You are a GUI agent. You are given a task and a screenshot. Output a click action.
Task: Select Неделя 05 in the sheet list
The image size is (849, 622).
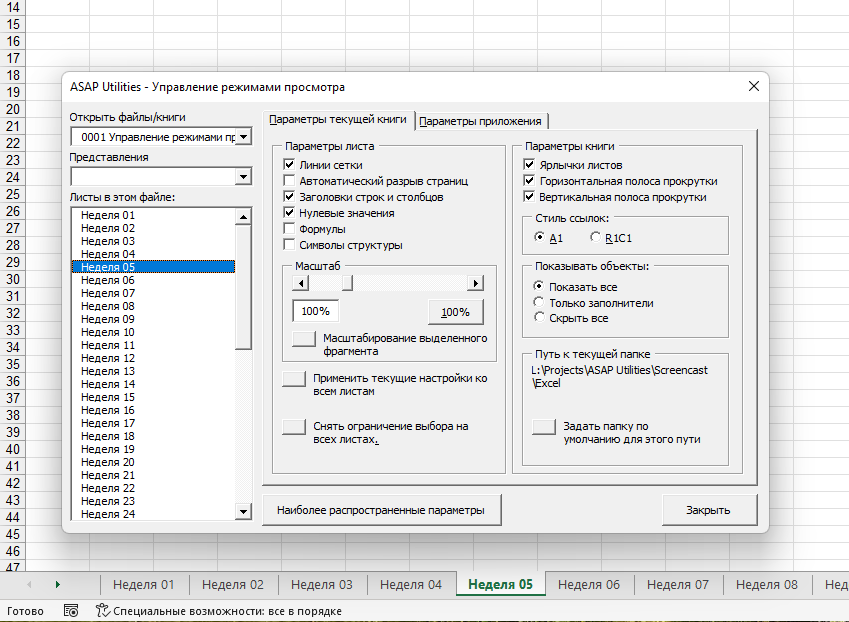pyautogui.click(x=153, y=267)
